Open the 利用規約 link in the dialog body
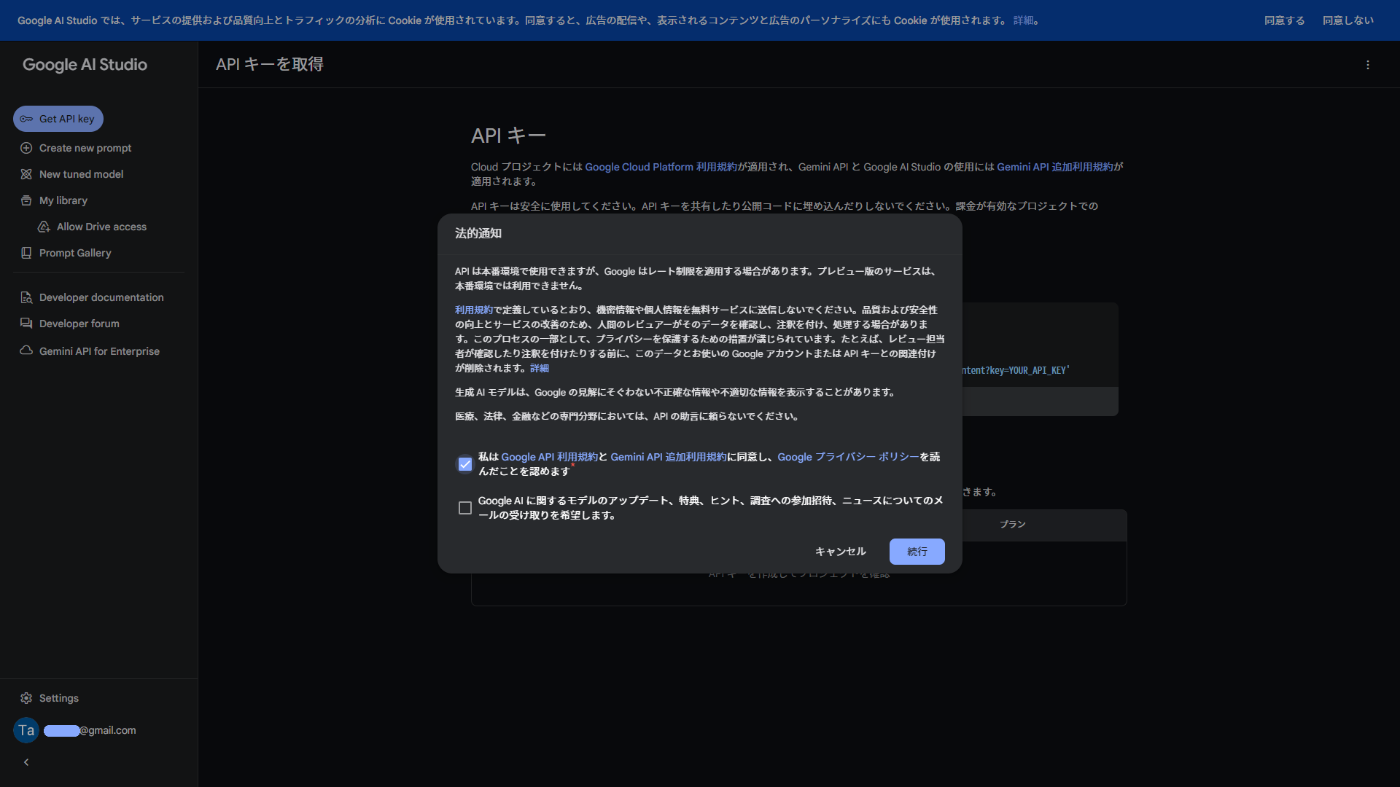 pyautogui.click(x=474, y=310)
